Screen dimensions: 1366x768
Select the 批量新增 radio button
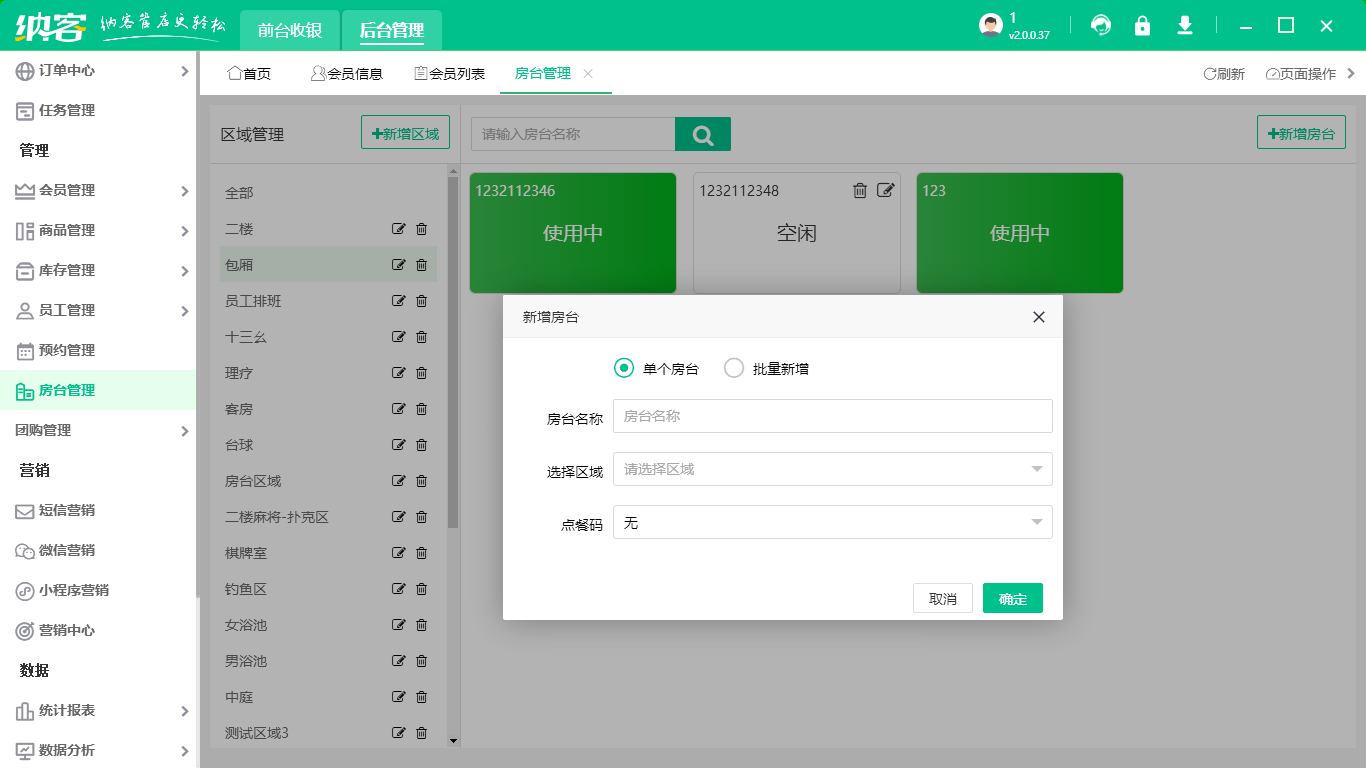click(733, 368)
